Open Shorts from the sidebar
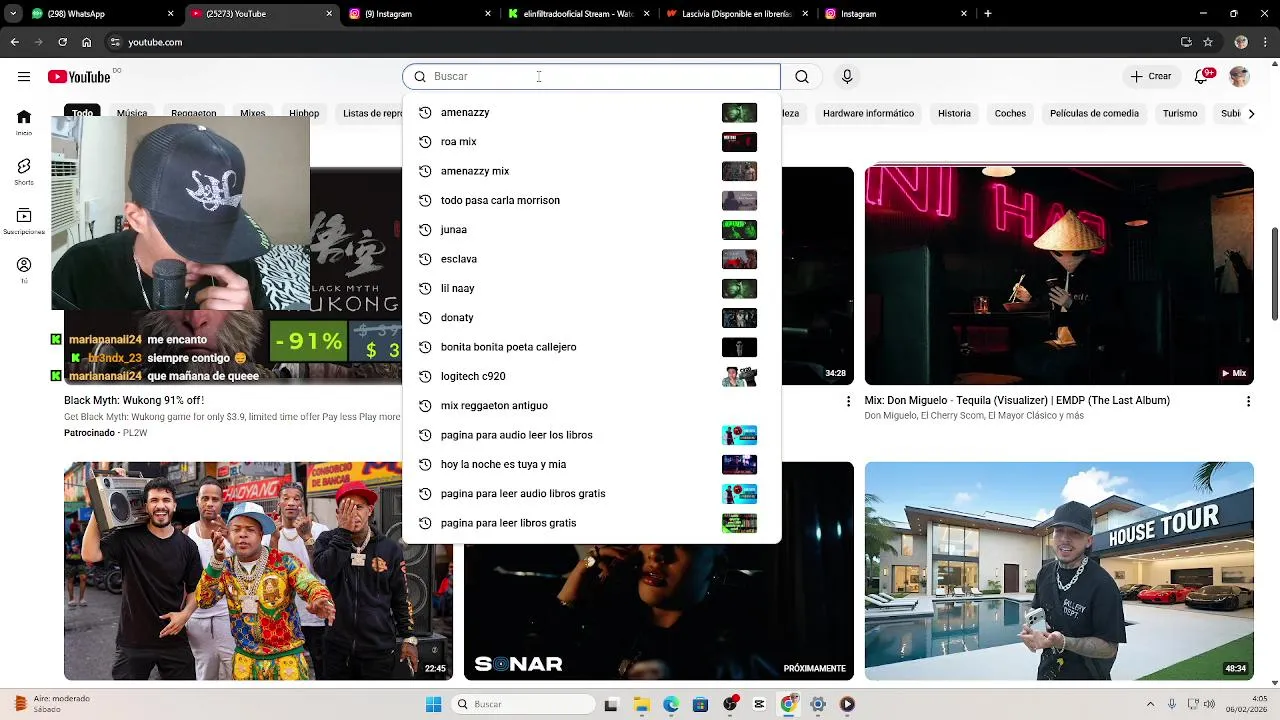1280x720 pixels. pyautogui.click(x=24, y=171)
